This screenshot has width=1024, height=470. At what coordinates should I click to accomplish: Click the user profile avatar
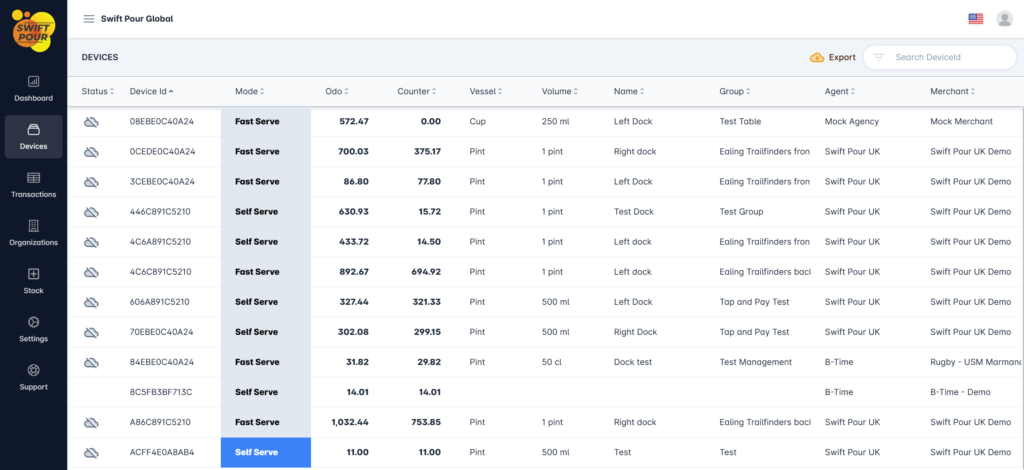tap(1004, 19)
